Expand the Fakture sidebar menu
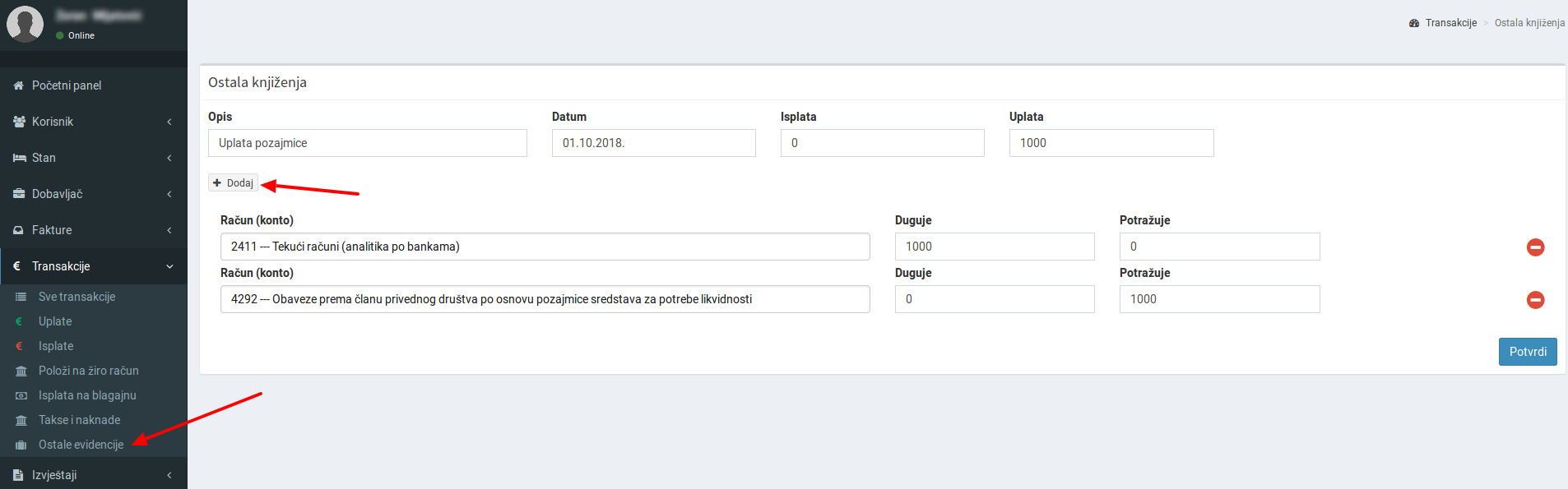The width and height of the screenshot is (1568, 489). (94, 230)
